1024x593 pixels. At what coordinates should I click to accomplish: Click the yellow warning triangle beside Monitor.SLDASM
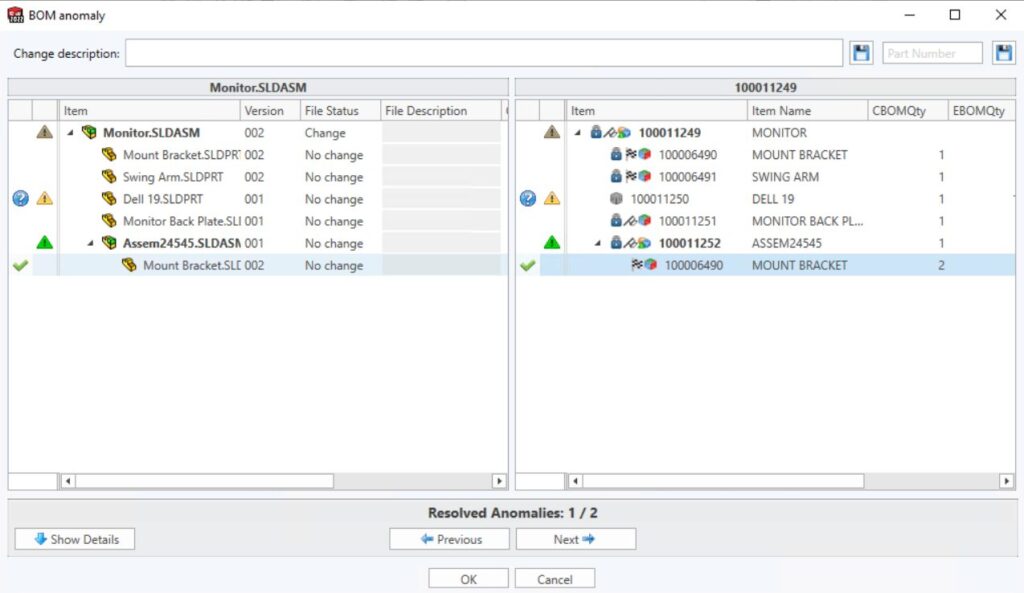(x=45, y=131)
